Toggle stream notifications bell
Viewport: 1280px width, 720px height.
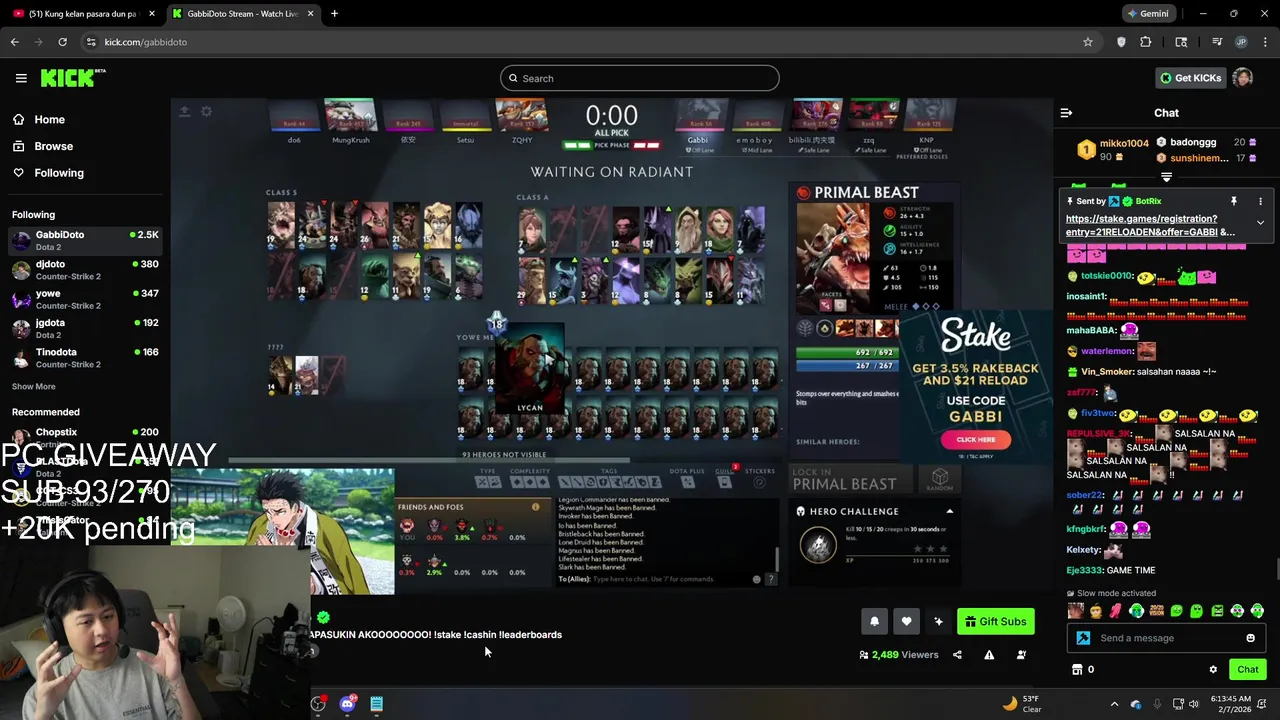[874, 622]
